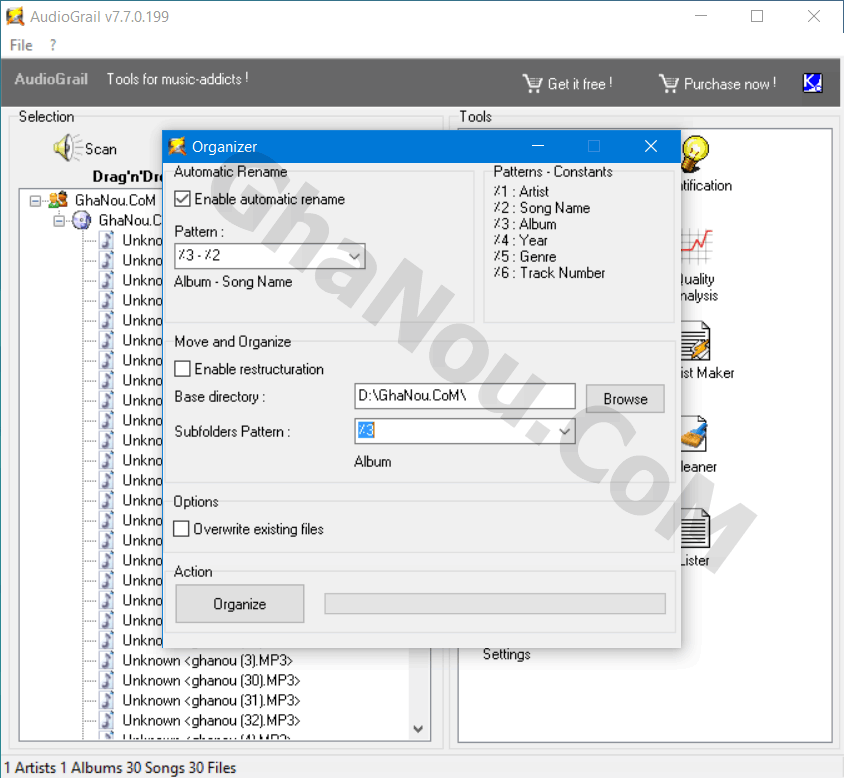844x778 pixels.
Task: Click the %3 : Album pattern constant
Action: tap(525, 224)
